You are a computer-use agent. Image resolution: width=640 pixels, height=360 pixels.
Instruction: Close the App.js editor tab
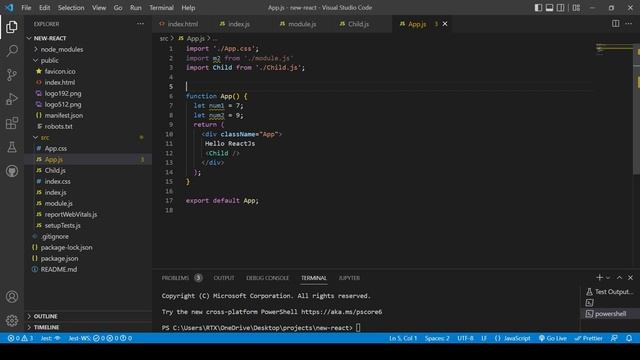point(445,24)
